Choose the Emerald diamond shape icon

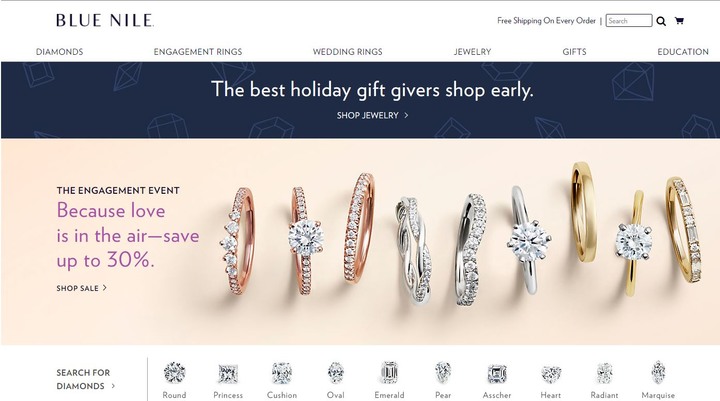[389, 372]
